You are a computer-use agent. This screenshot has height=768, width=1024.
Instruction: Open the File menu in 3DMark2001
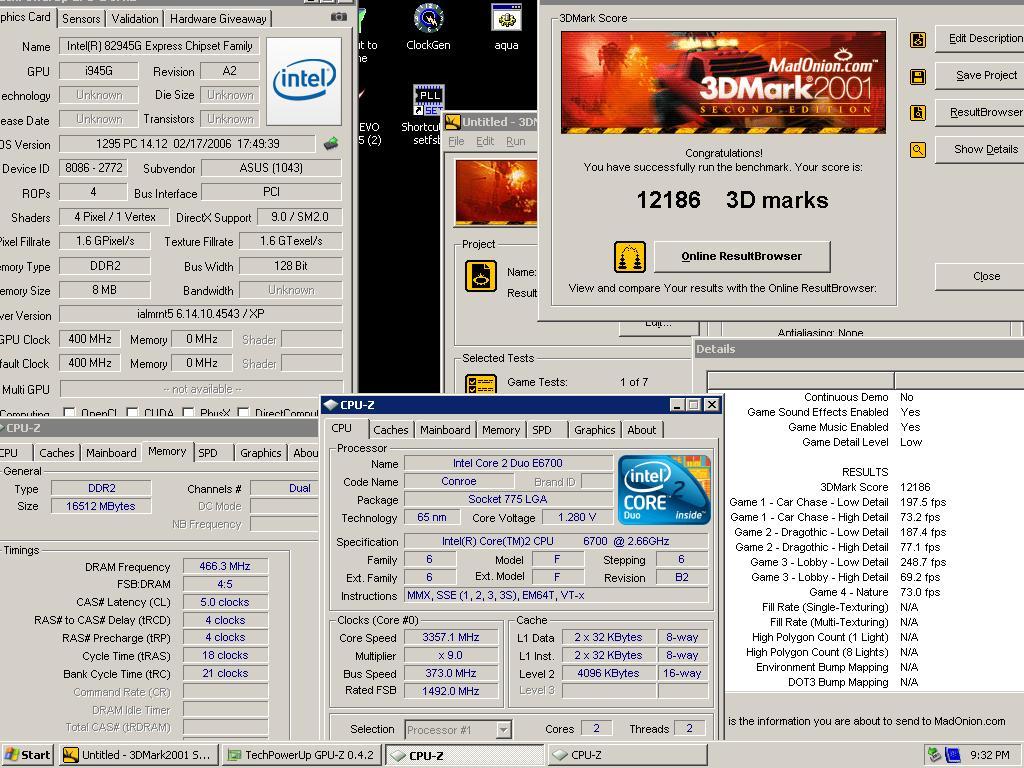[456, 141]
